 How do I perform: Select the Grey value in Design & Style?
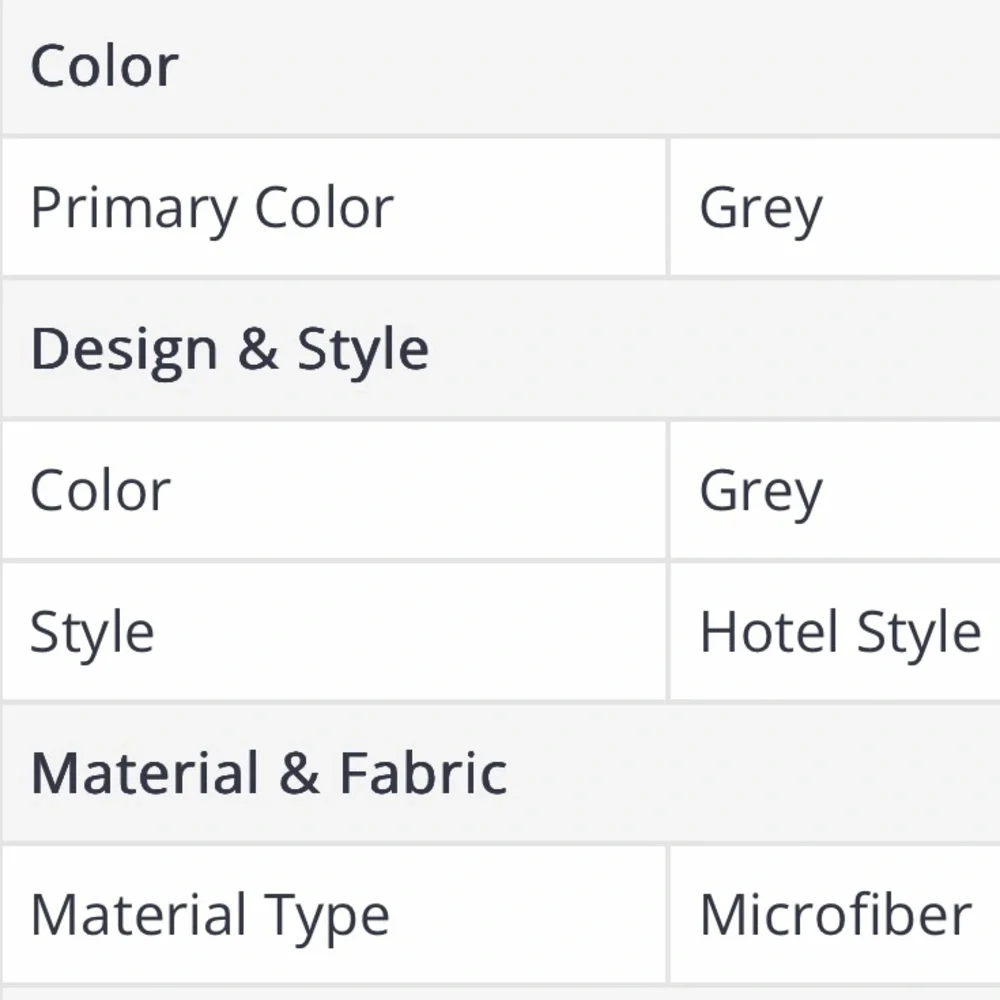pos(761,492)
